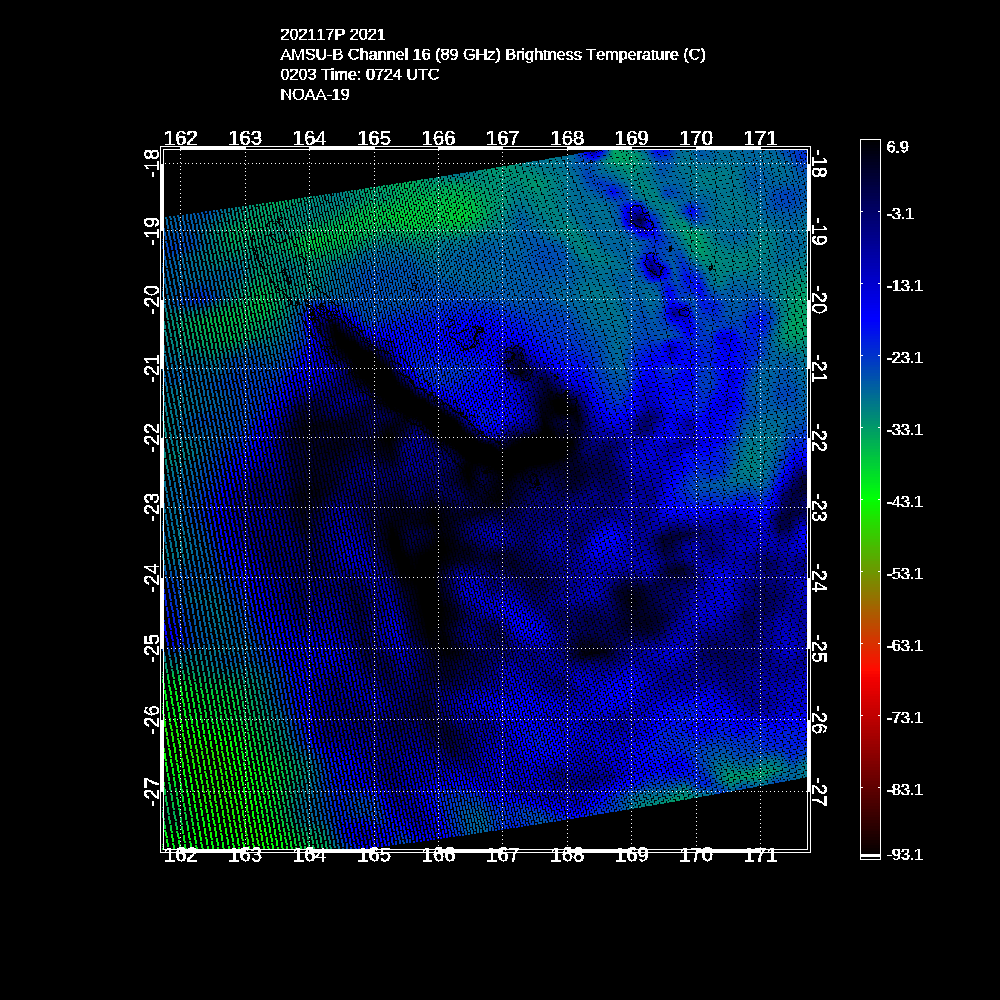The image size is (1000, 1000).
Task: Click longitude label 162 on the top axis
Action: (181, 138)
